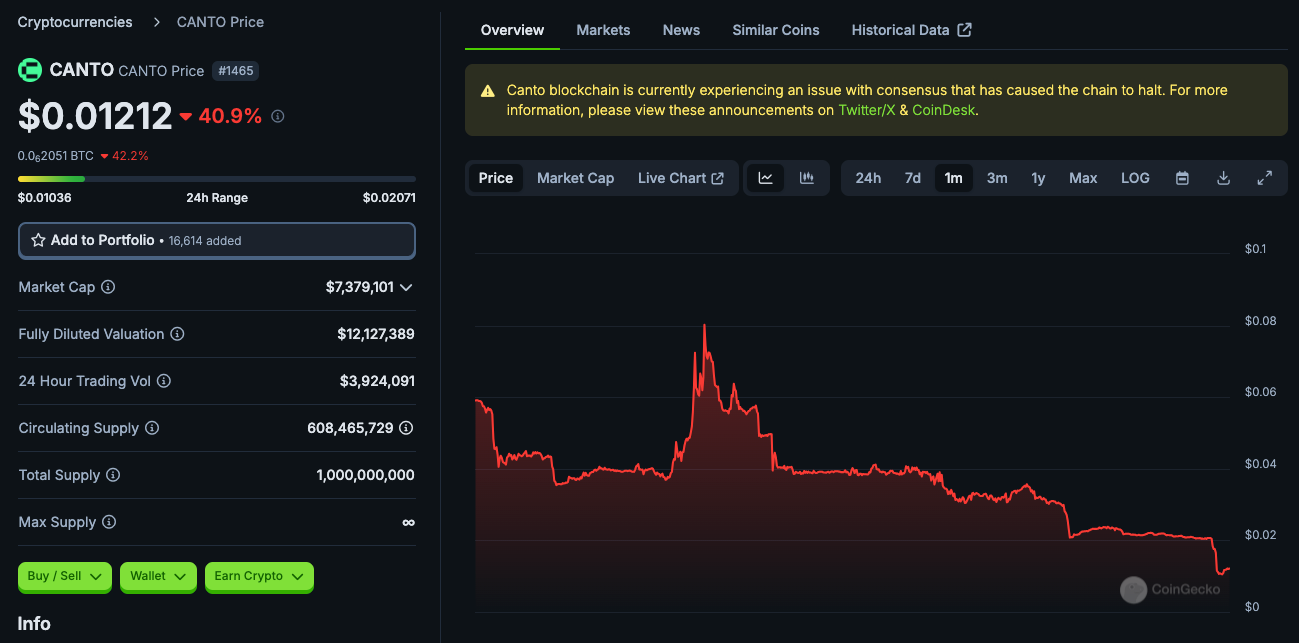Click the 1,000,000,000 total supply value
Image resolution: width=1299 pixels, height=643 pixels.
click(365, 475)
